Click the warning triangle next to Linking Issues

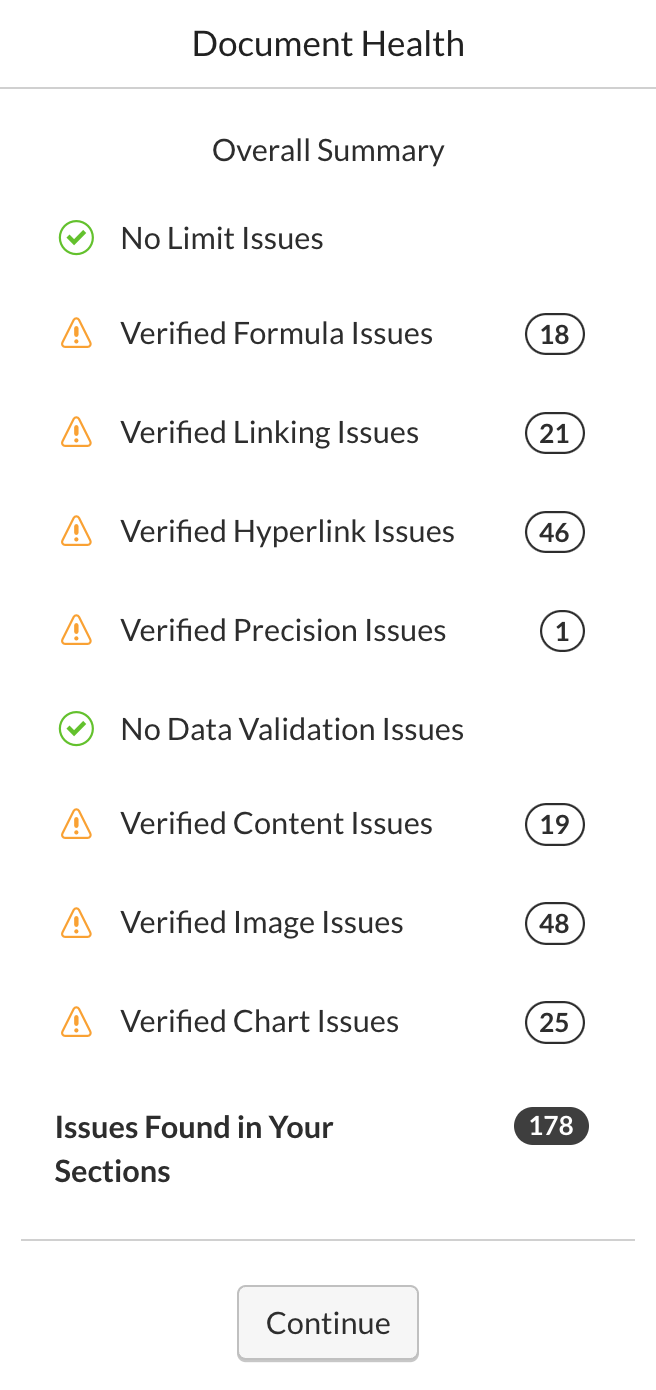pos(76,432)
